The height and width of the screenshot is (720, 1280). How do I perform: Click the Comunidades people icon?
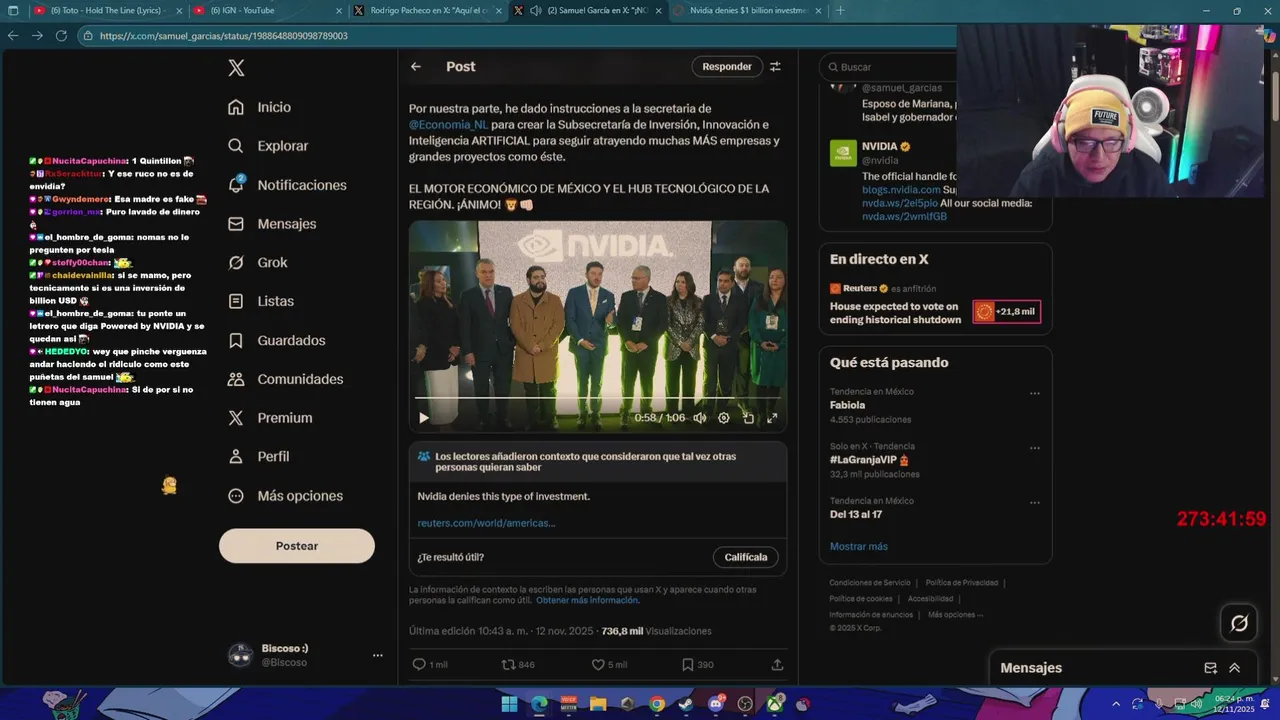(x=236, y=379)
